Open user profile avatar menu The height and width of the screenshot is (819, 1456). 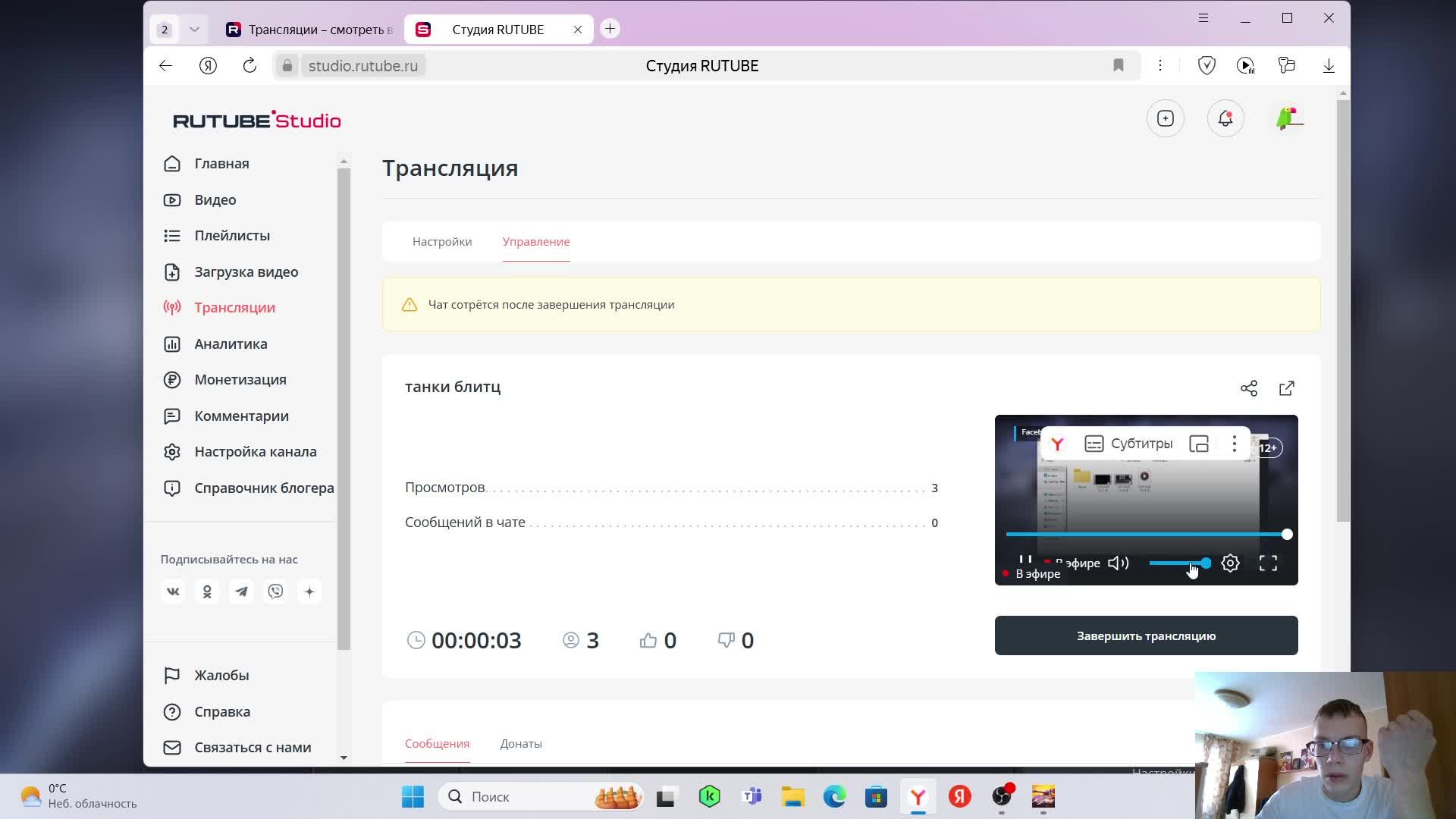coord(1289,118)
